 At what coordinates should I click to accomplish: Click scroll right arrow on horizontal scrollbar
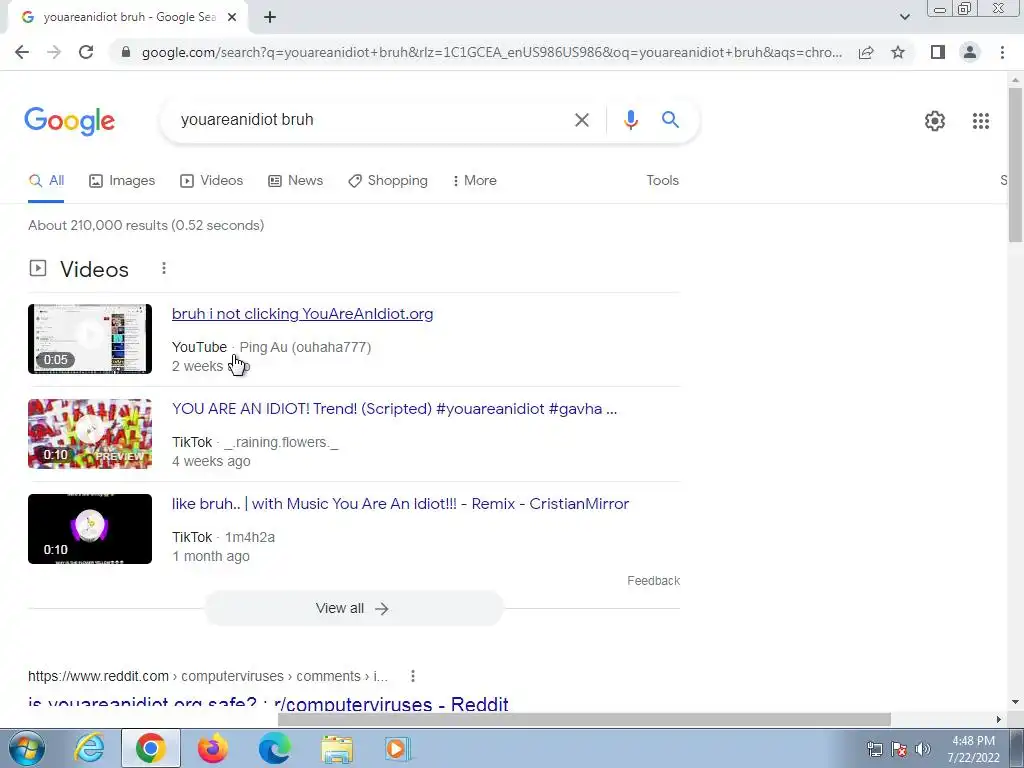(998, 720)
